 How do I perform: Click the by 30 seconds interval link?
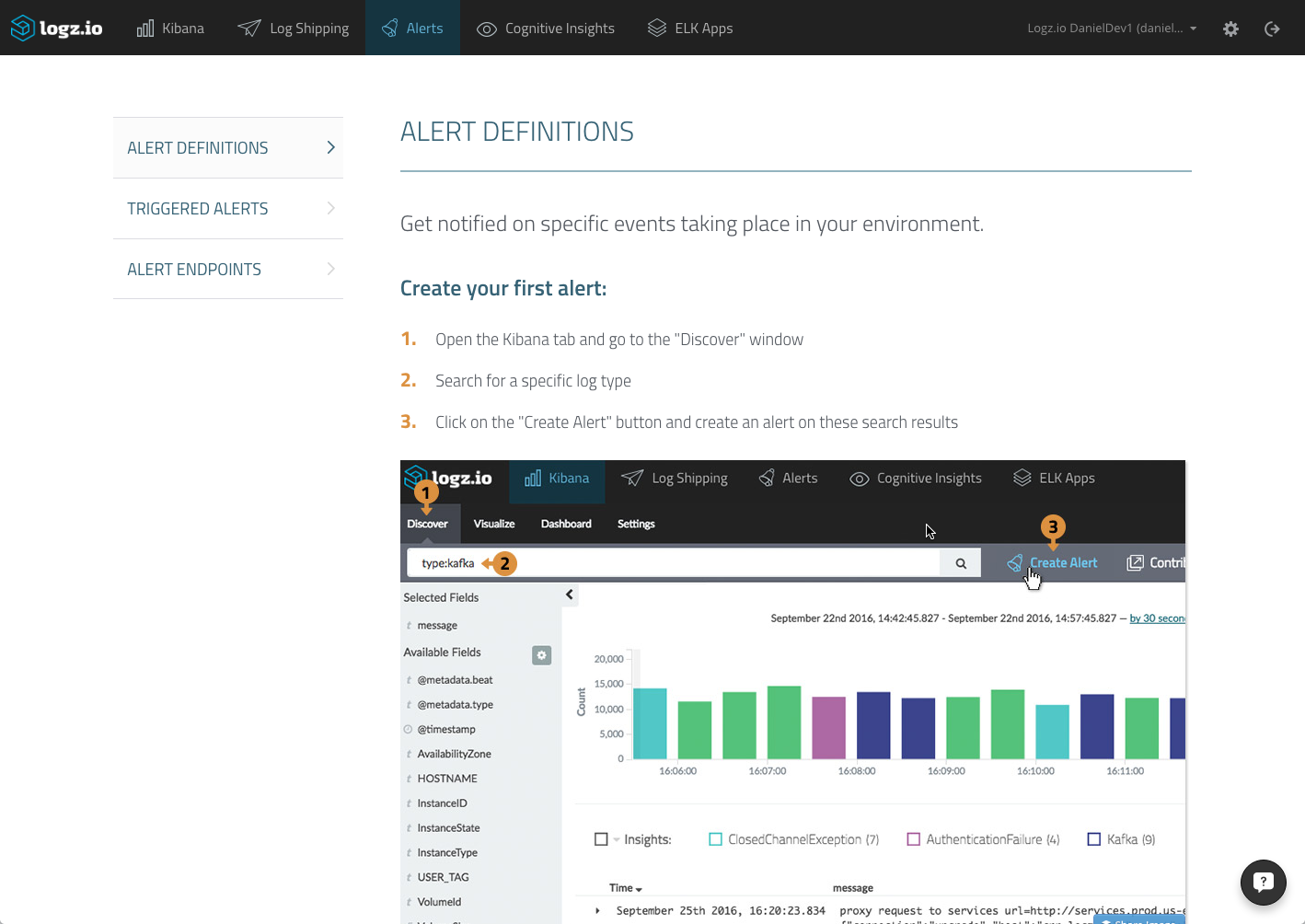tap(1157, 618)
